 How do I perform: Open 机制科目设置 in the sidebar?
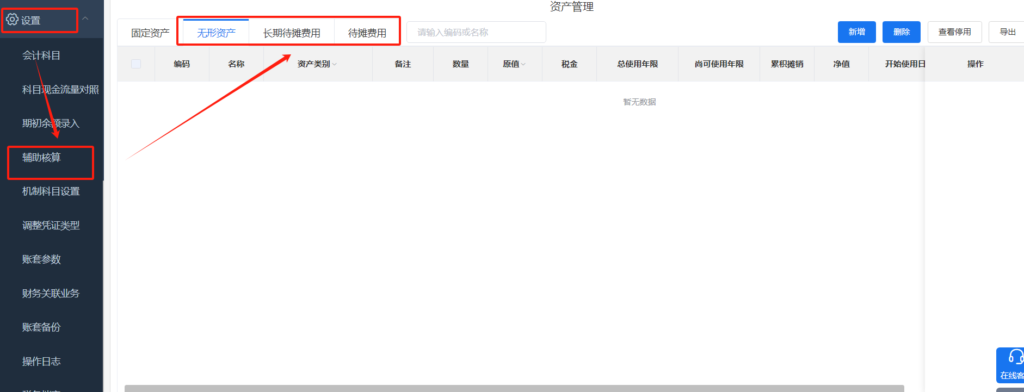point(51,191)
